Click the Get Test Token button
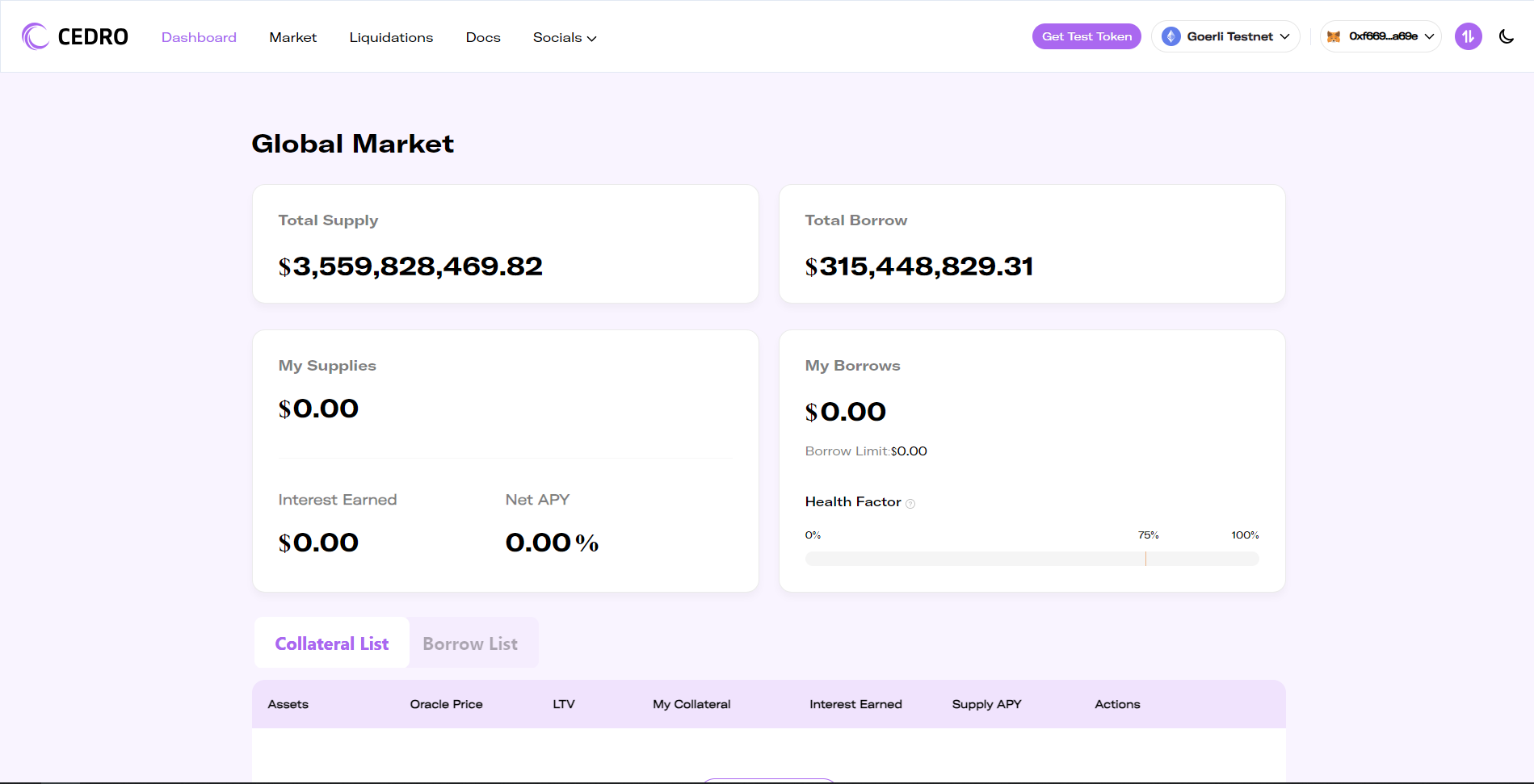1534x784 pixels. [1086, 36]
